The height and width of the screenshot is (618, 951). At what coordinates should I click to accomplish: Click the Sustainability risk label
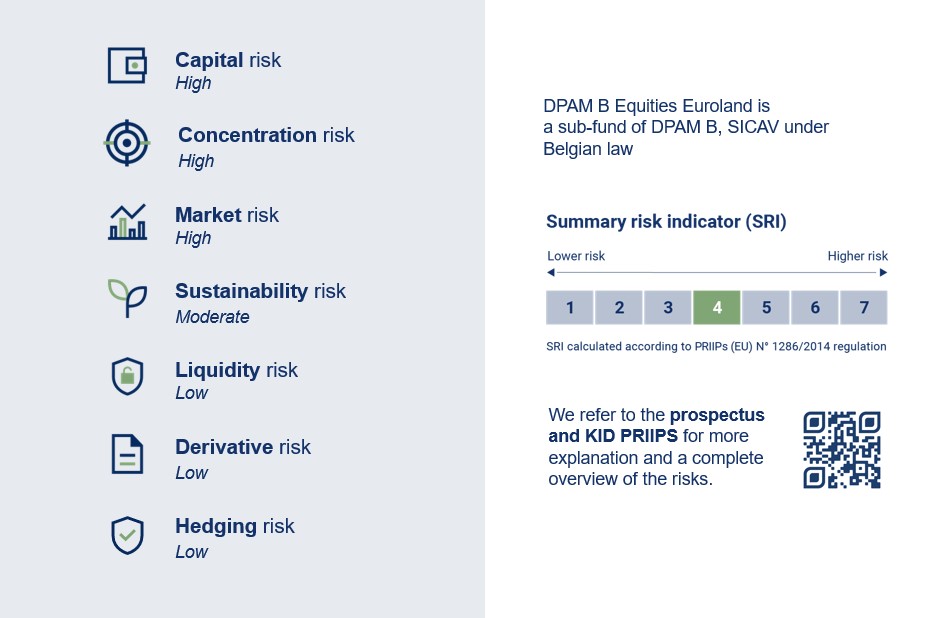pyautogui.click(x=260, y=291)
